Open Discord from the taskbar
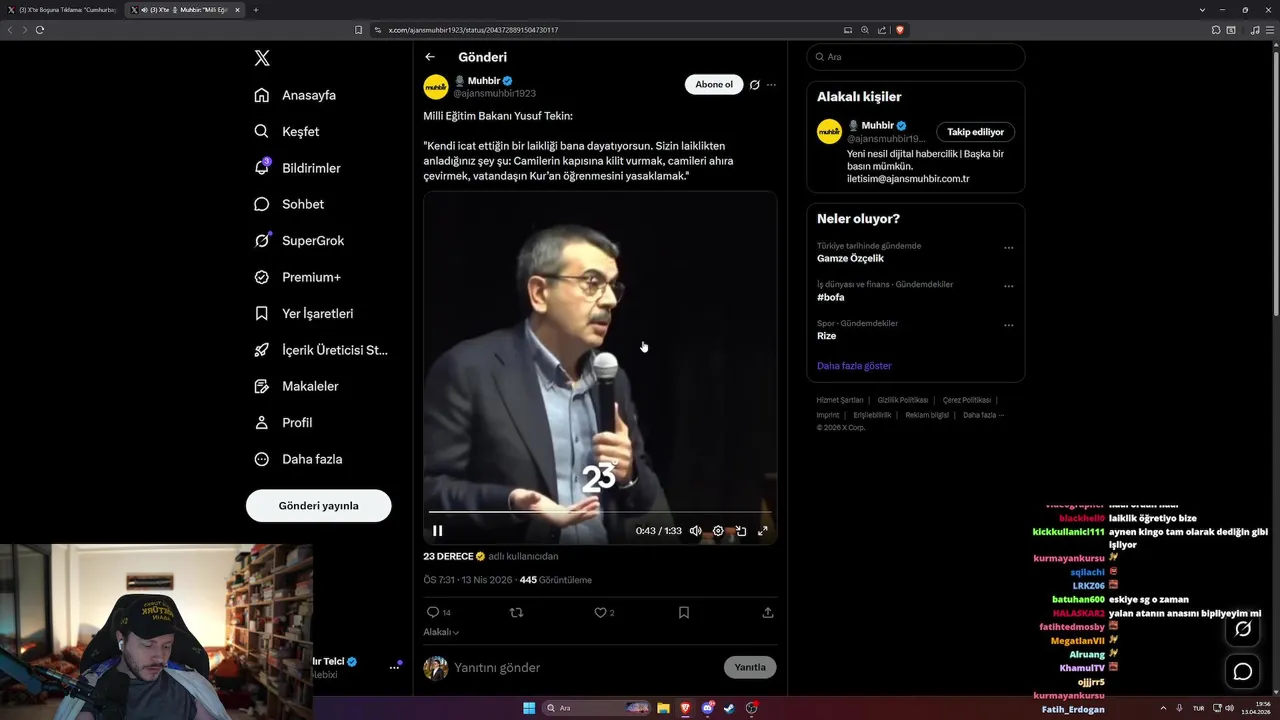Image resolution: width=1280 pixels, height=720 pixels. coord(707,708)
